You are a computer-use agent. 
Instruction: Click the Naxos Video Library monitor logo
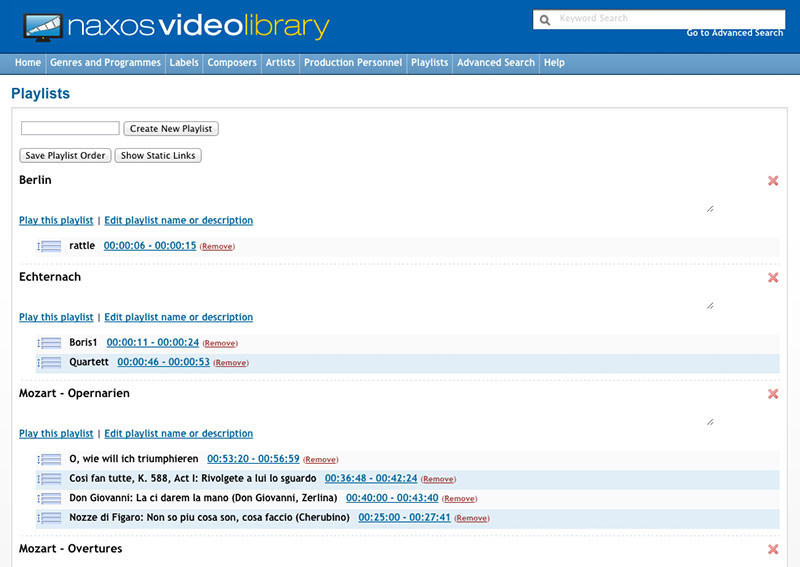click(36, 27)
